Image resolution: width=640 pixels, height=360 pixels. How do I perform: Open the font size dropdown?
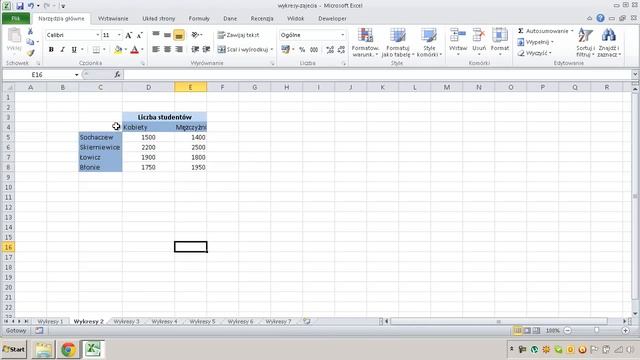click(x=119, y=35)
